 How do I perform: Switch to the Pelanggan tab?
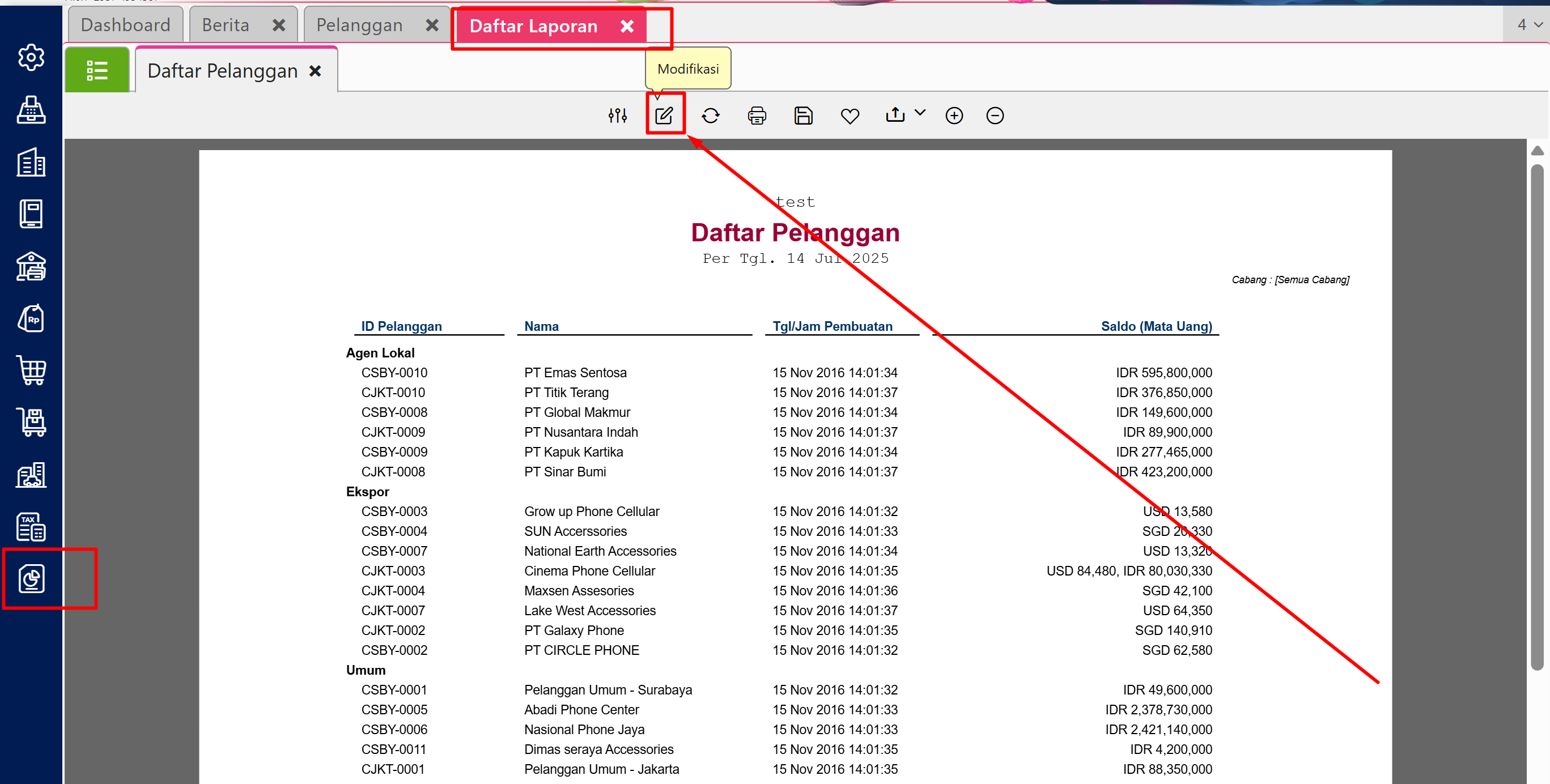coord(359,25)
